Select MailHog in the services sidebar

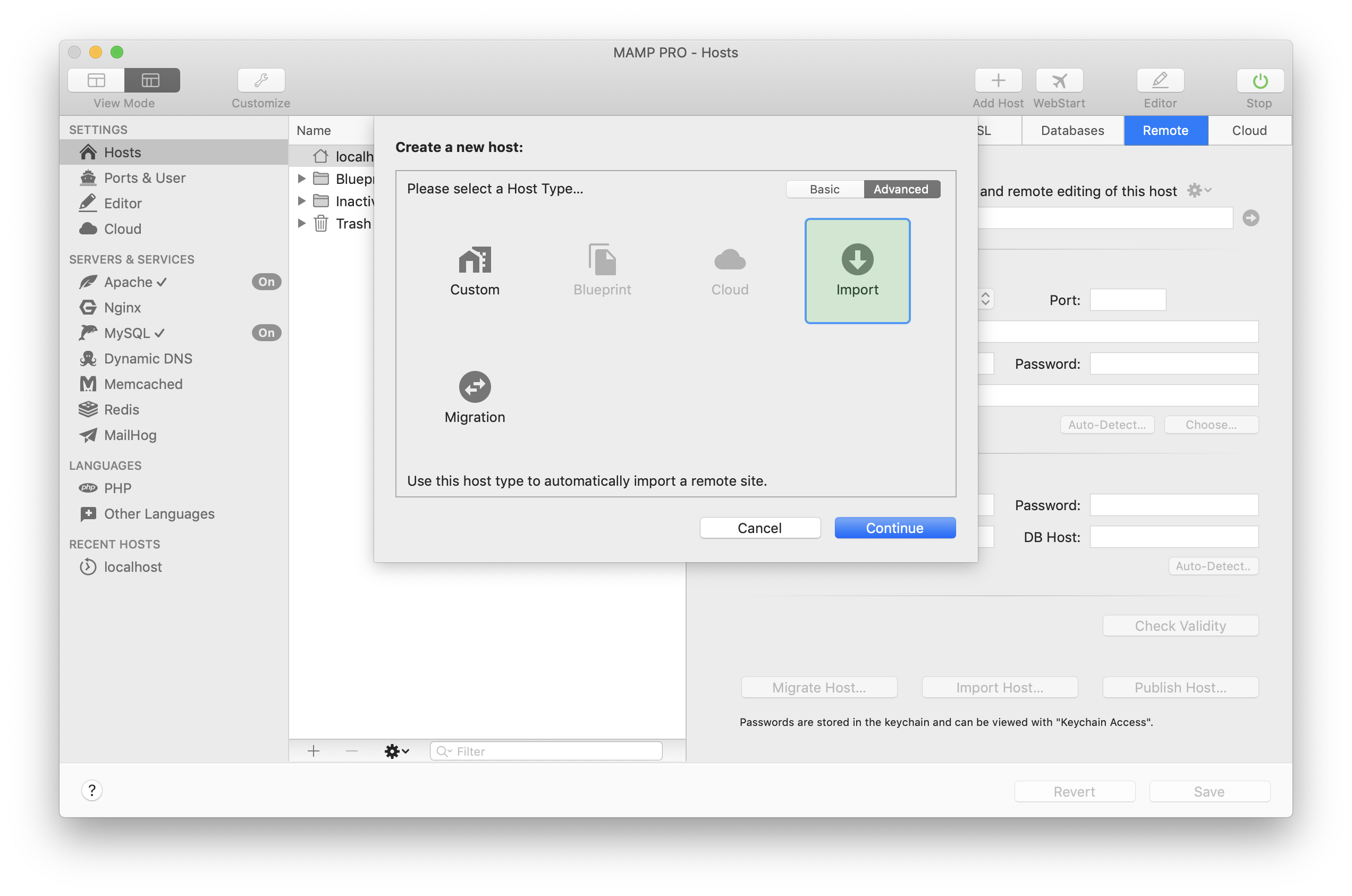[x=130, y=435]
